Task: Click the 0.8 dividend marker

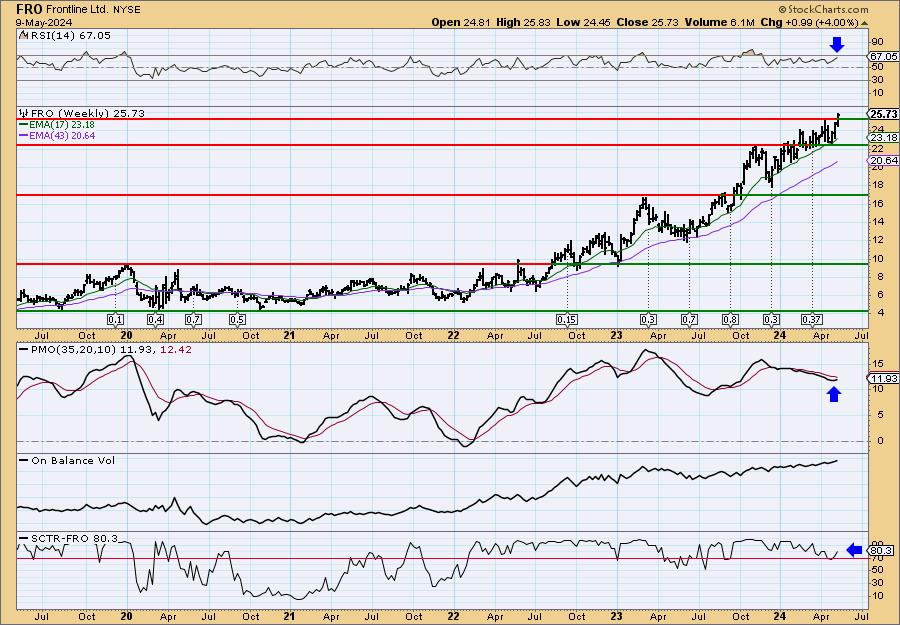Action: pyautogui.click(x=731, y=320)
